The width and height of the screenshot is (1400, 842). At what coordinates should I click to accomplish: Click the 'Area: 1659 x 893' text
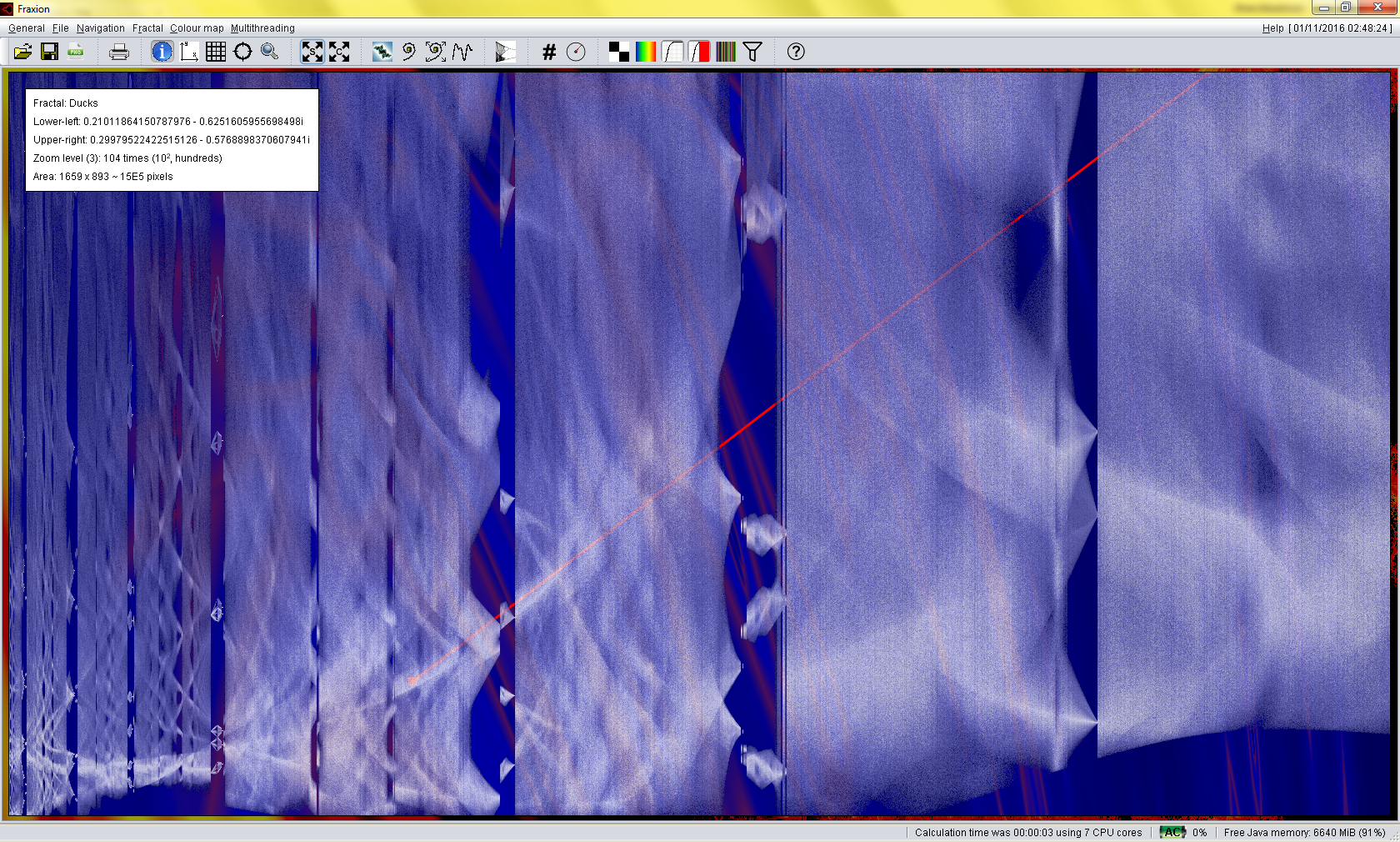click(x=103, y=177)
